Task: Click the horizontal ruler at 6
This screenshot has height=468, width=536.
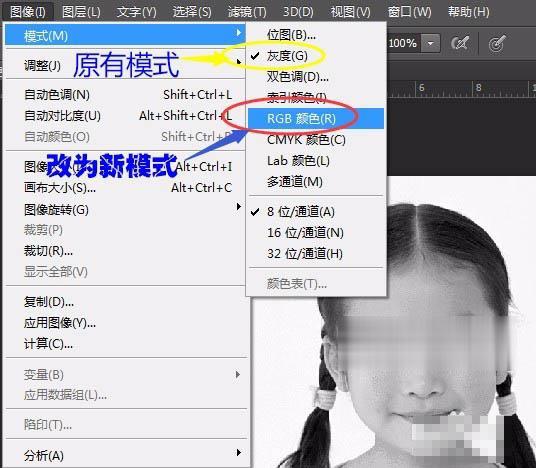Action: [x=421, y=88]
